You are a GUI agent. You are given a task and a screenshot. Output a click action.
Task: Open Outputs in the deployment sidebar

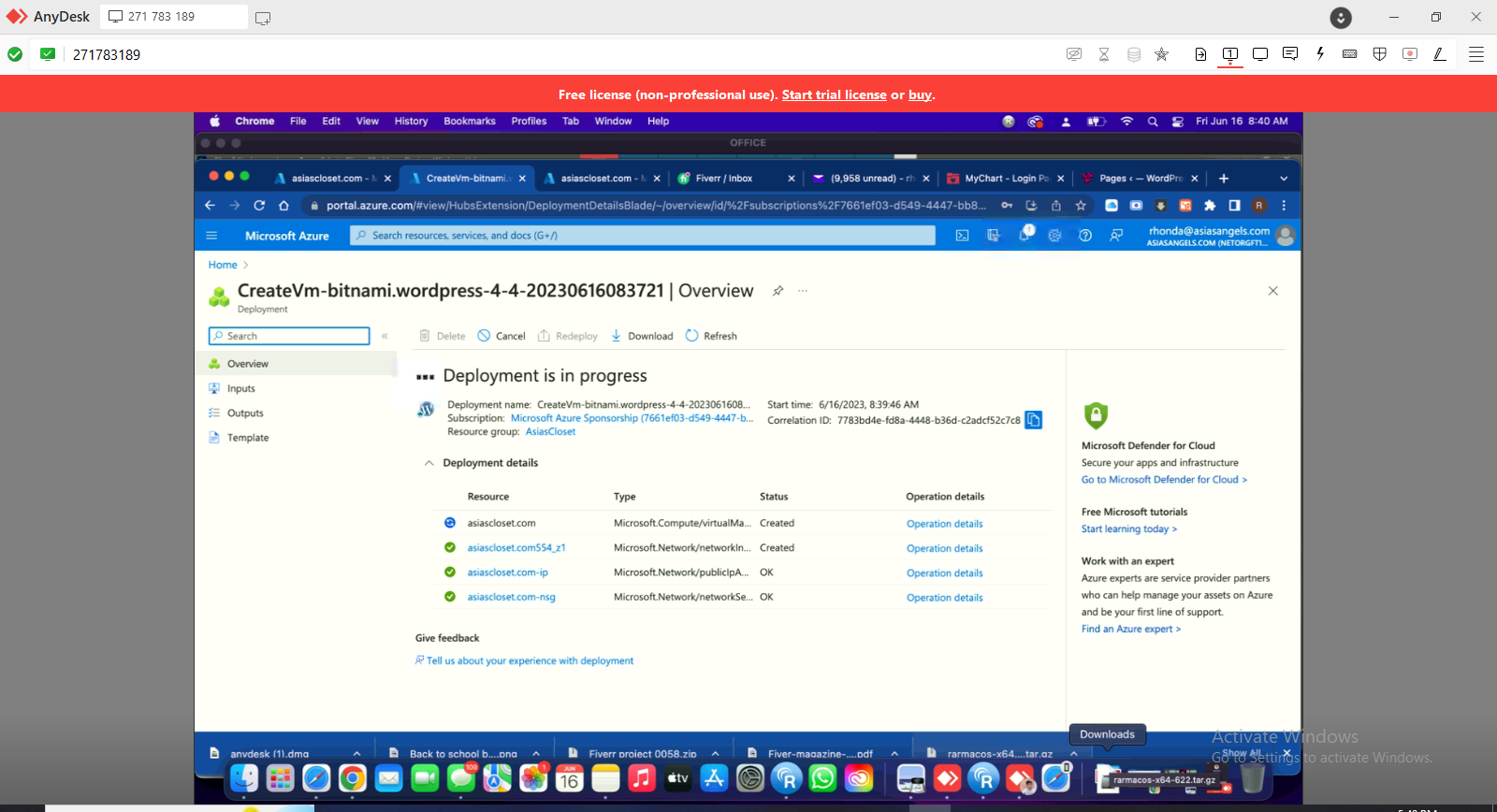245,413
